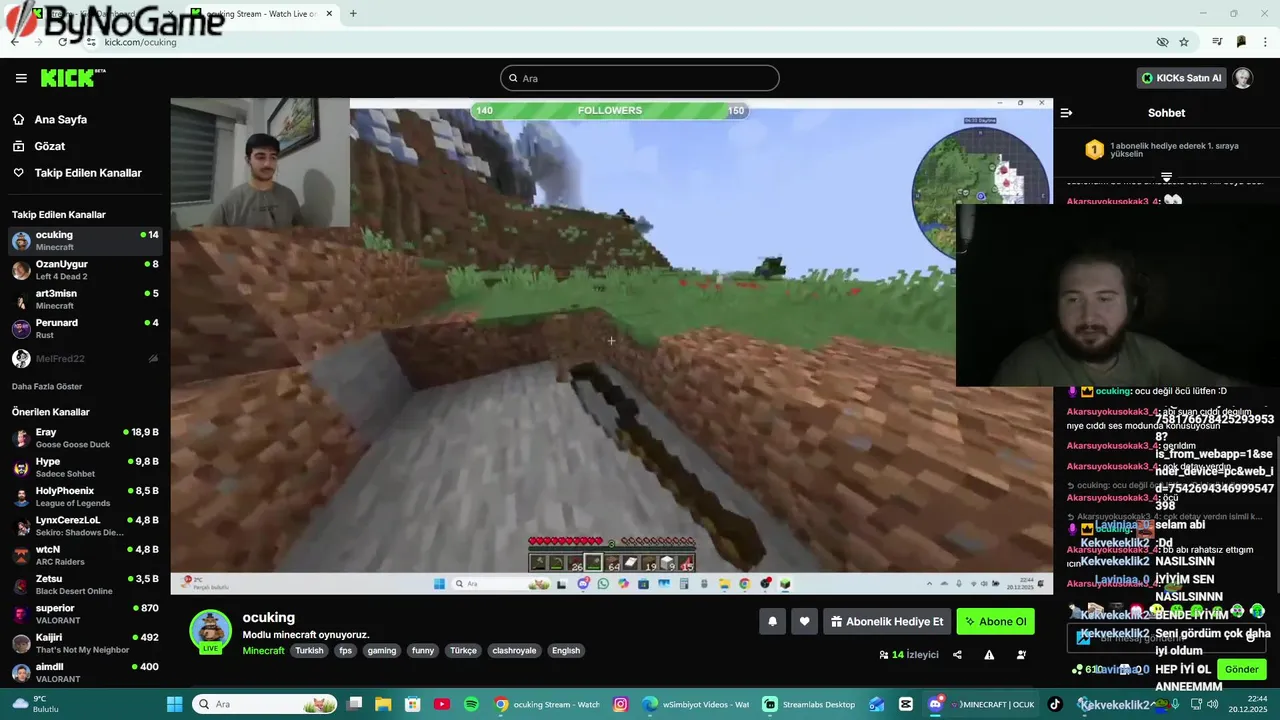This screenshot has width=1280, height=720.
Task: Click the KICK logo
Action: pos(72,78)
